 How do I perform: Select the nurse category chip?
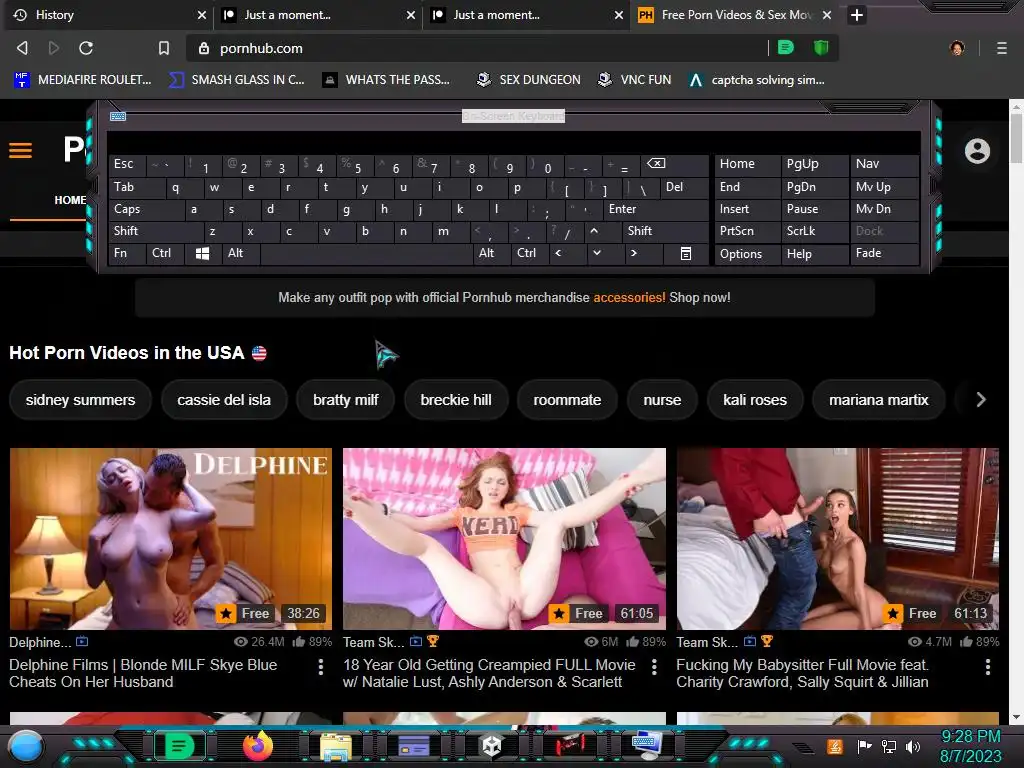pos(662,400)
